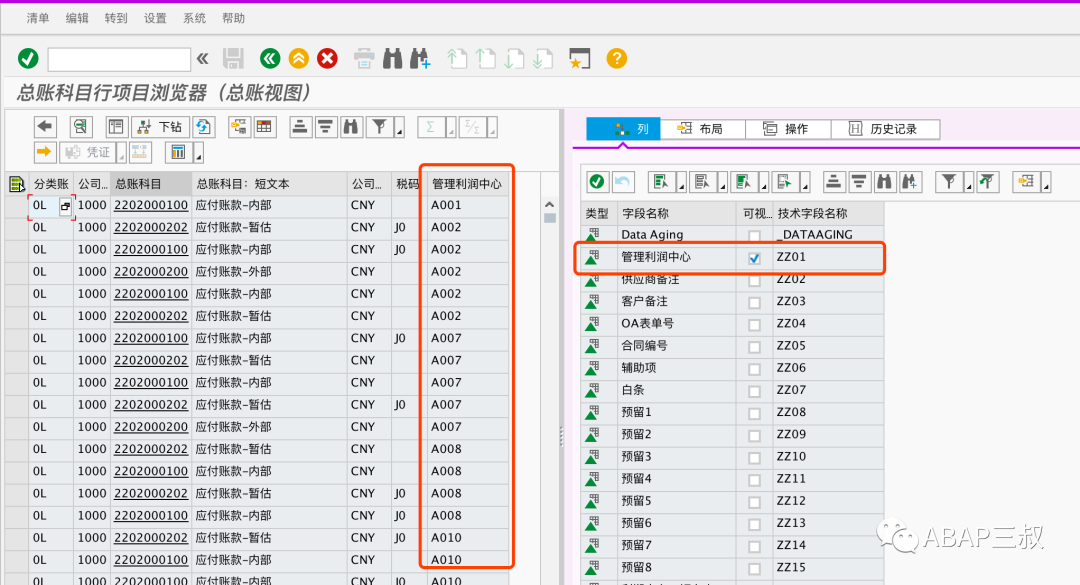Screen dimensions: 1080x585
Task: Click the green Back arrow icon
Action: click(x=270, y=59)
